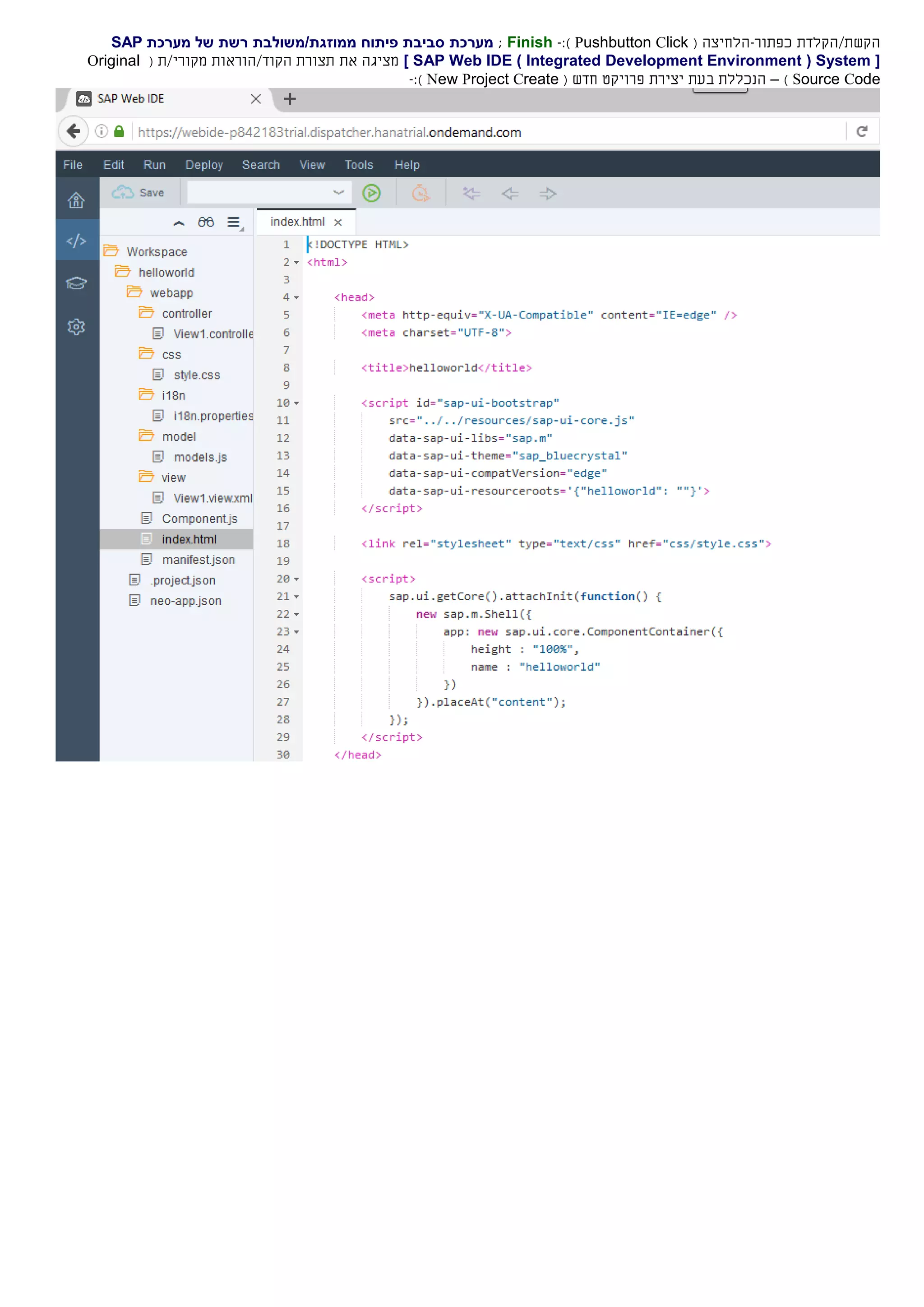Click the sap_bluecrystal theme value on line 13

pyautogui.click(x=569, y=455)
